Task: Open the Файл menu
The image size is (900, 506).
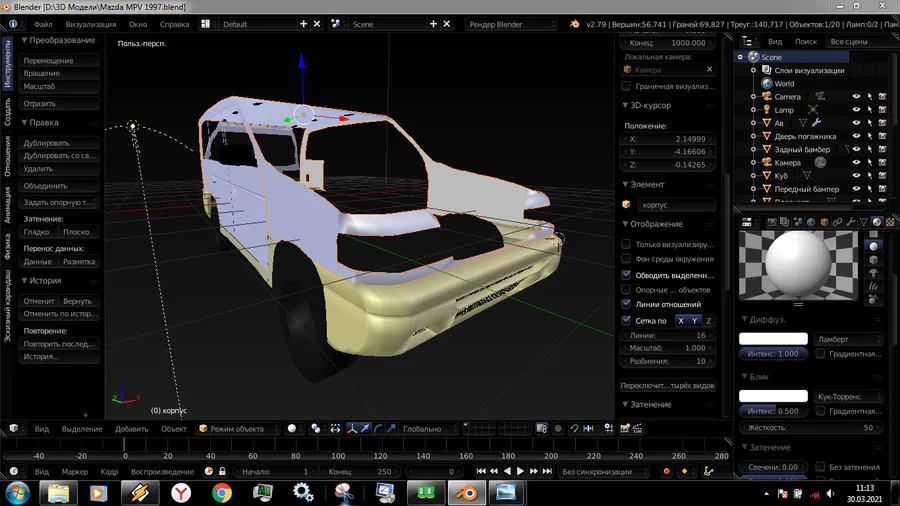Action: pyautogui.click(x=43, y=24)
